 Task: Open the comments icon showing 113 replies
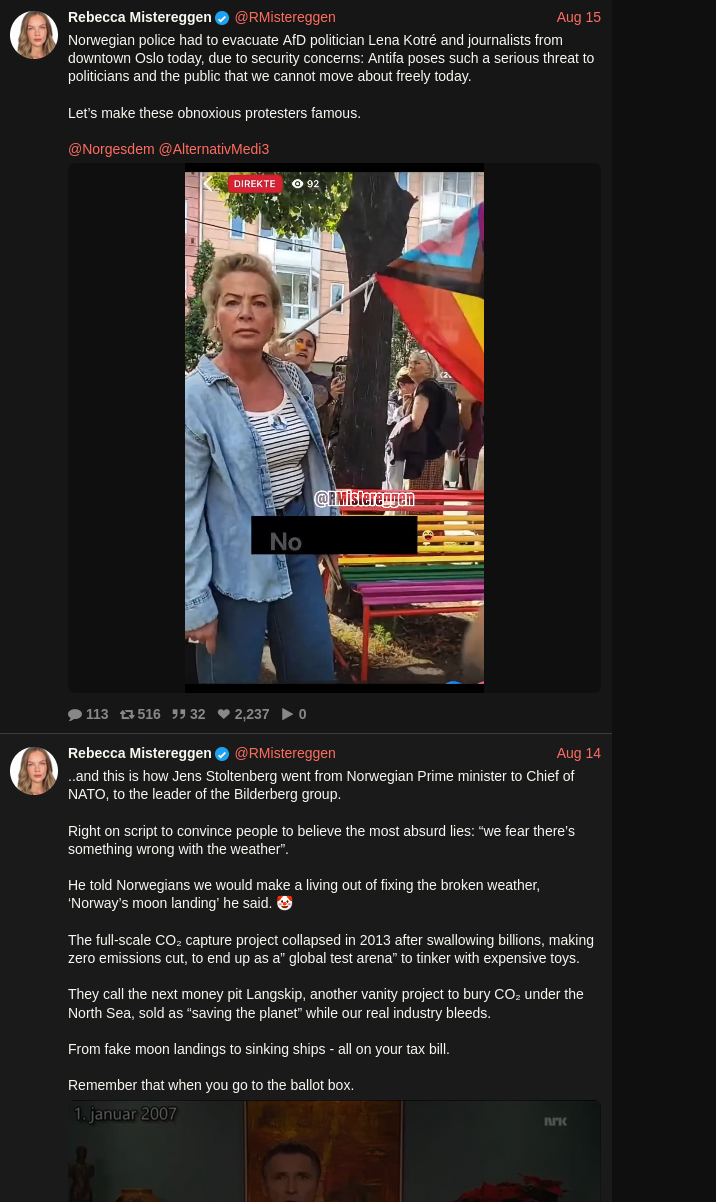coord(75,714)
